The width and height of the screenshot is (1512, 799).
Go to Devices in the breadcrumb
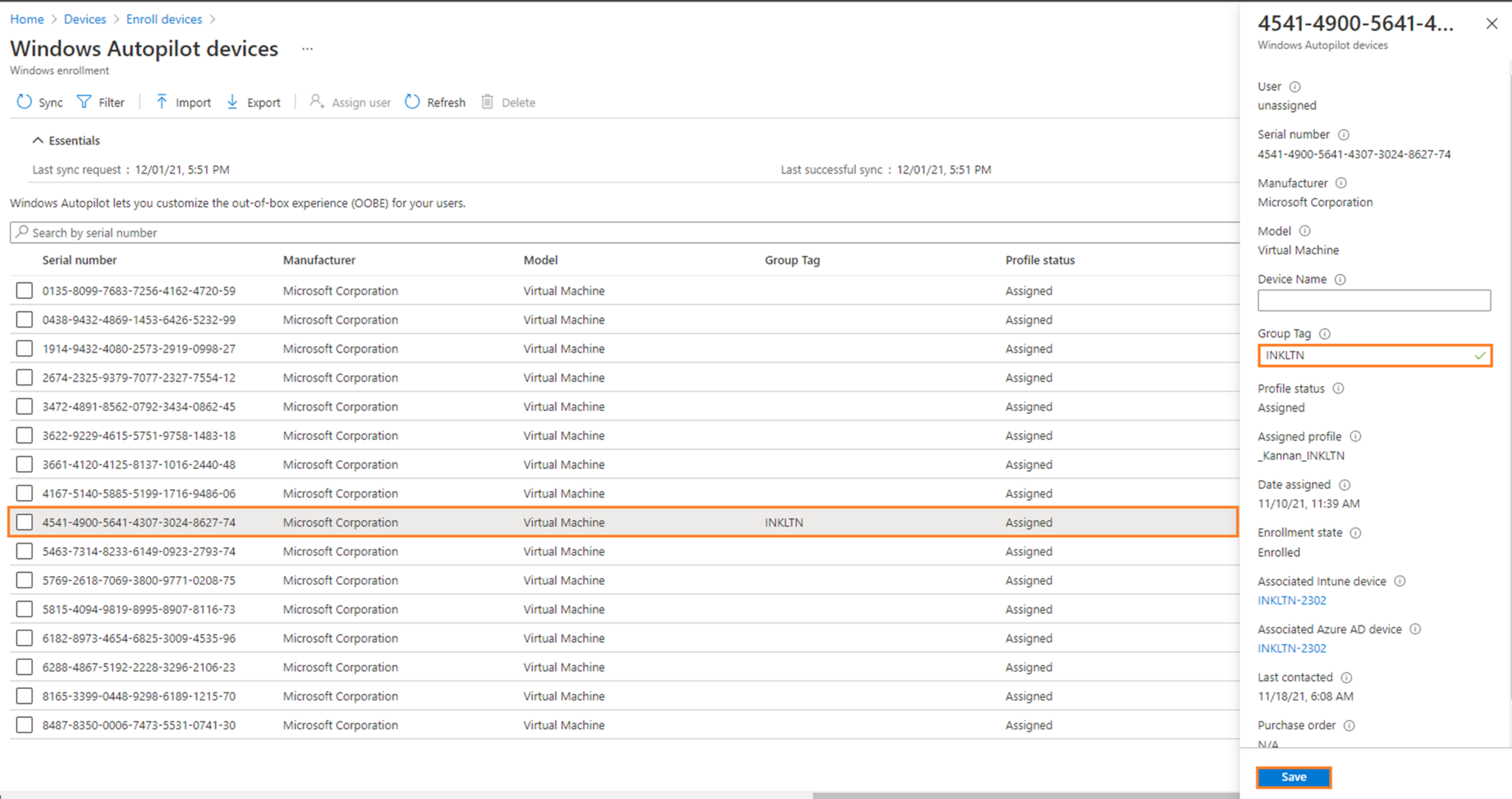85,19
